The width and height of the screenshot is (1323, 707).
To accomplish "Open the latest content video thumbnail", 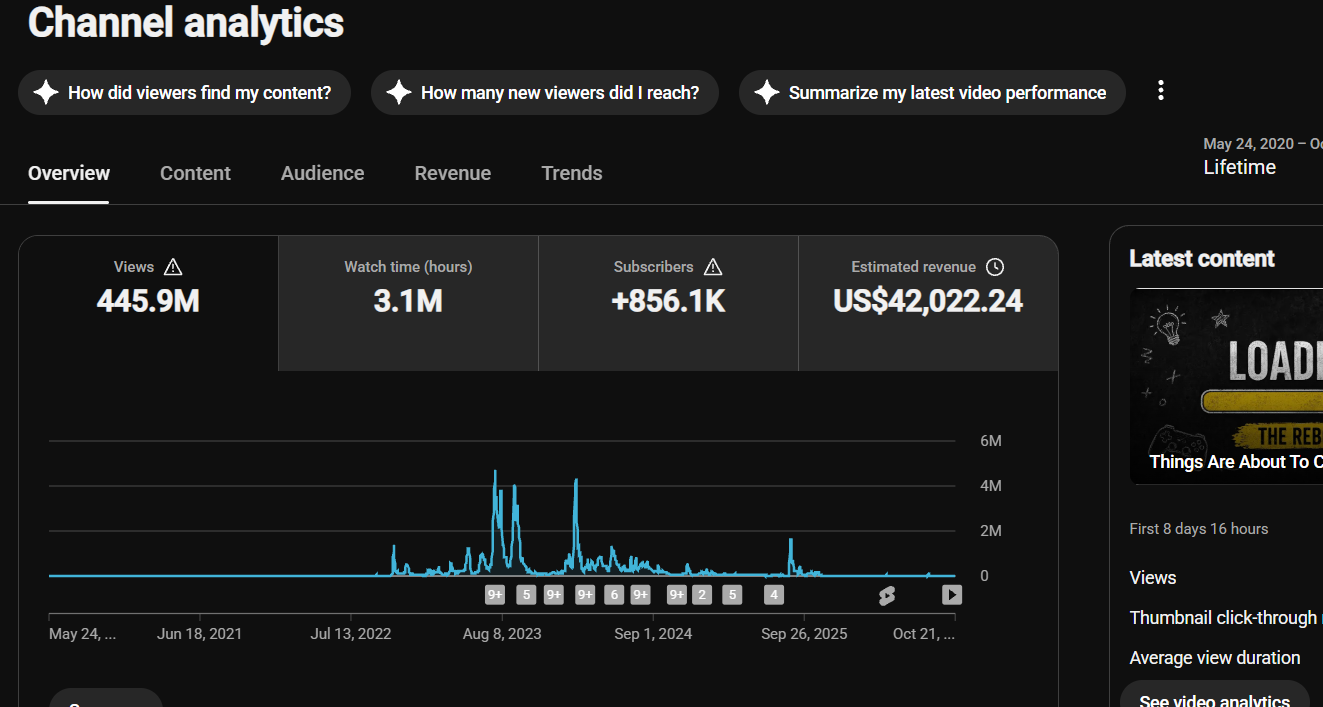I will pyautogui.click(x=1227, y=386).
